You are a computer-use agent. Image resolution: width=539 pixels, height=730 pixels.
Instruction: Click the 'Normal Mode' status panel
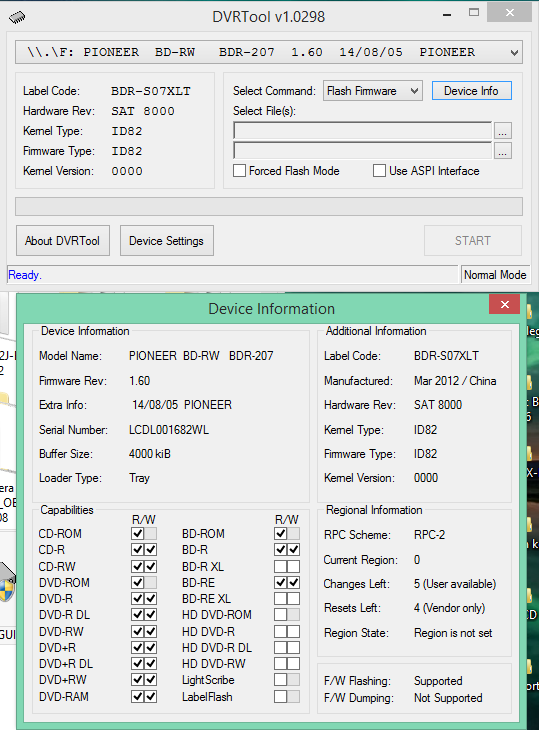[495, 275]
